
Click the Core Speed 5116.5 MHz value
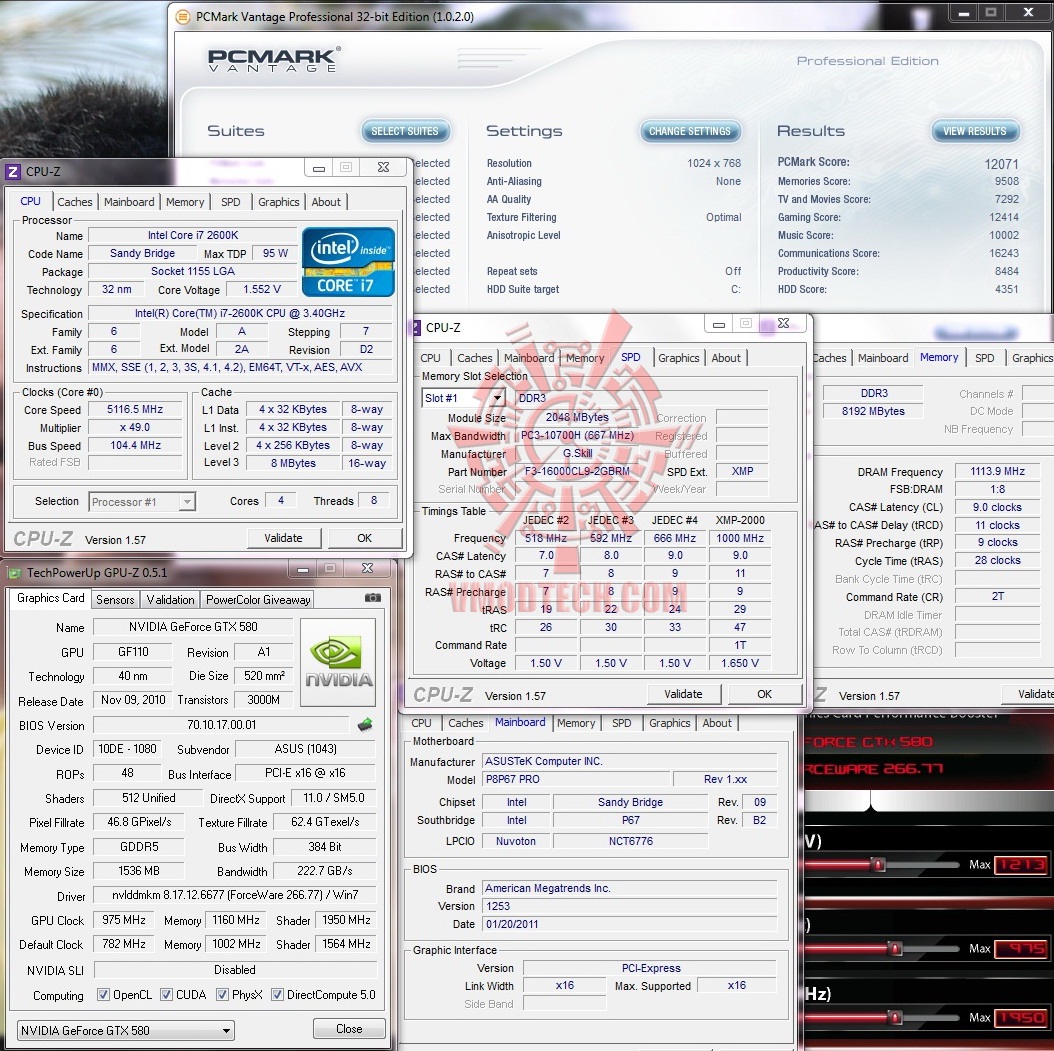pyautogui.click(x=135, y=409)
